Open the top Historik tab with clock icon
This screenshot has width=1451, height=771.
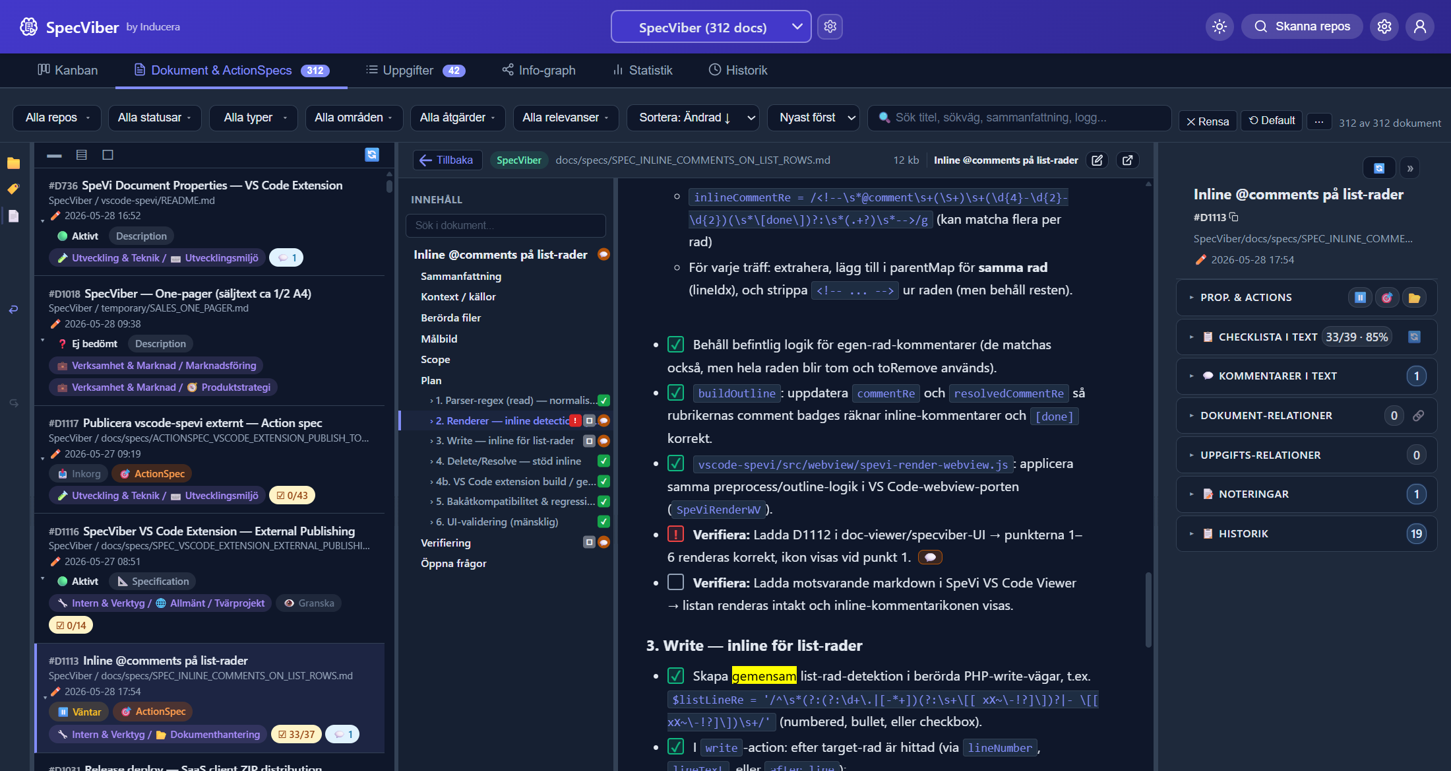[x=738, y=70]
